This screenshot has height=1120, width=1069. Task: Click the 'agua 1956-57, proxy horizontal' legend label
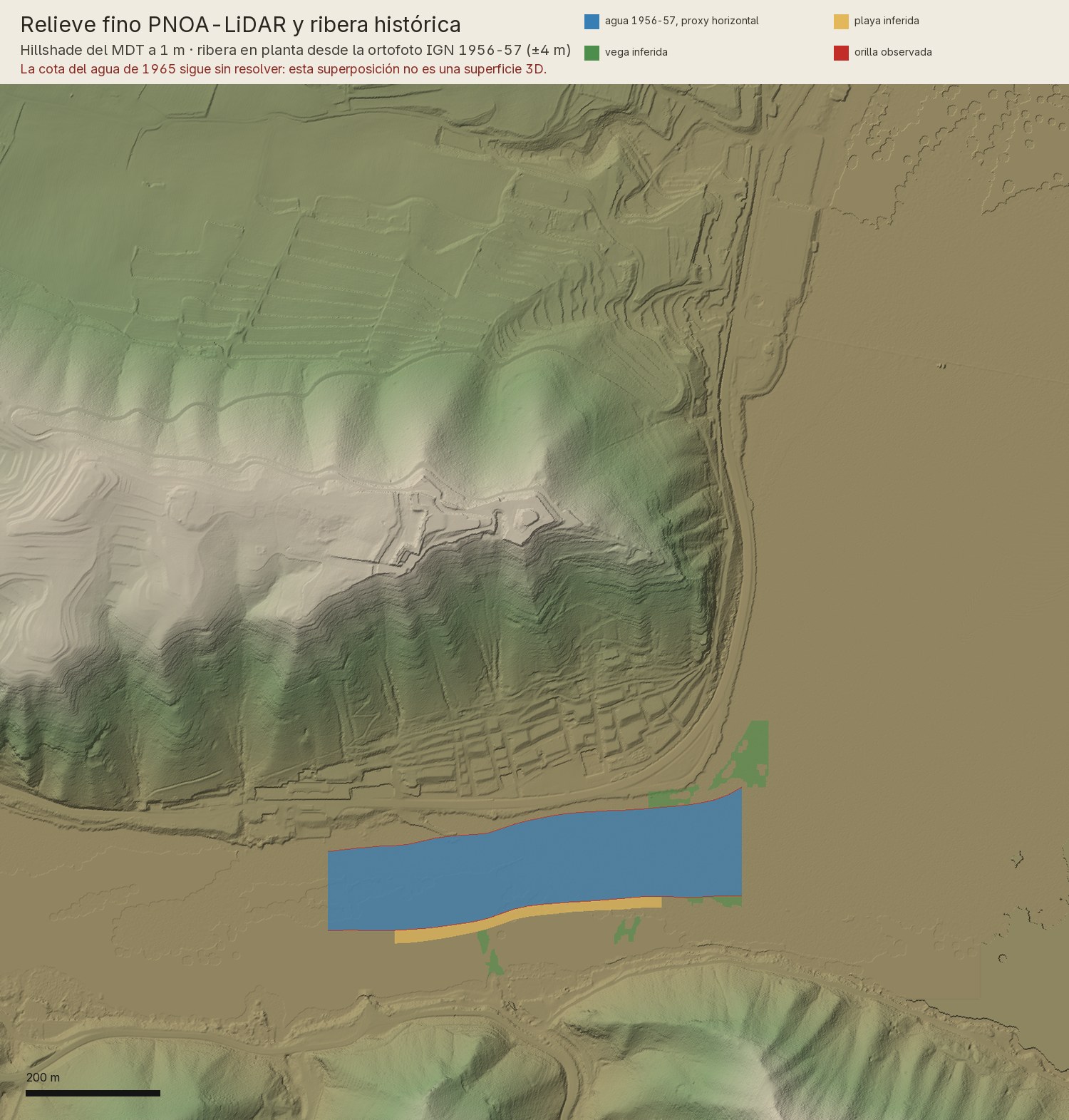[x=681, y=21]
